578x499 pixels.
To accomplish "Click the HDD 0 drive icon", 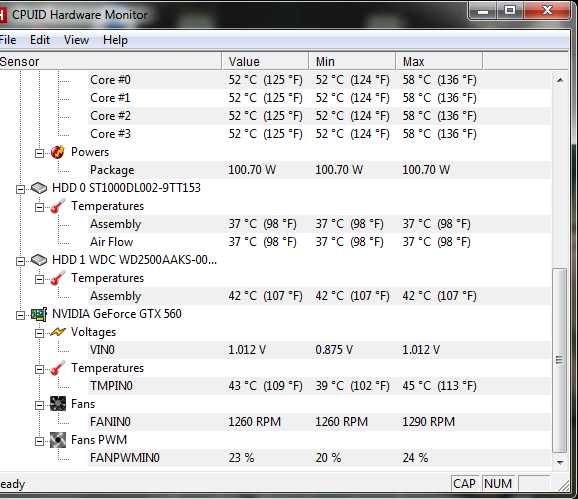I will (39, 188).
